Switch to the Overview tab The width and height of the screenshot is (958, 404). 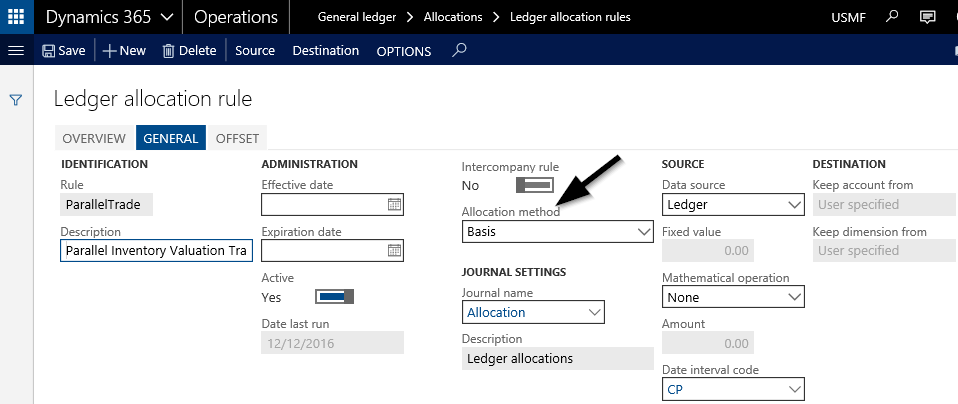(94, 138)
